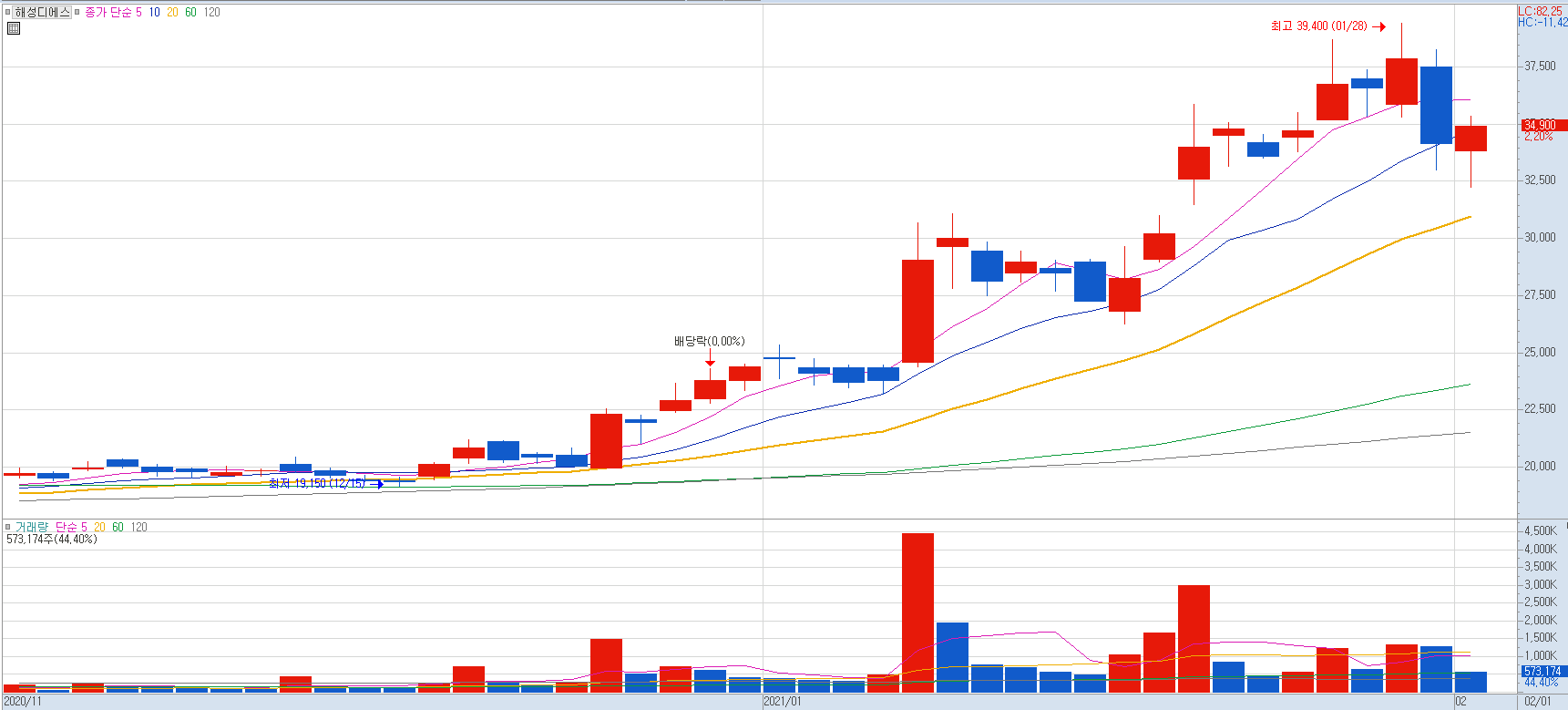Click the 573,174주(44.40%) volume readout
This screenshot has width=1568, height=710.
pos(51,540)
